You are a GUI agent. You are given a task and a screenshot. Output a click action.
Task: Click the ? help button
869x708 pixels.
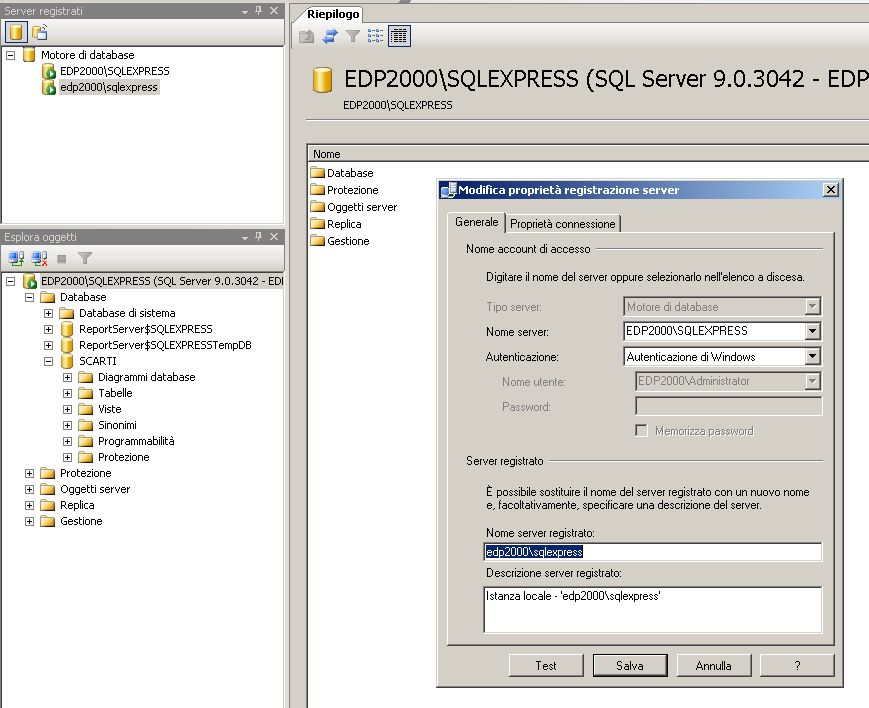coord(797,665)
